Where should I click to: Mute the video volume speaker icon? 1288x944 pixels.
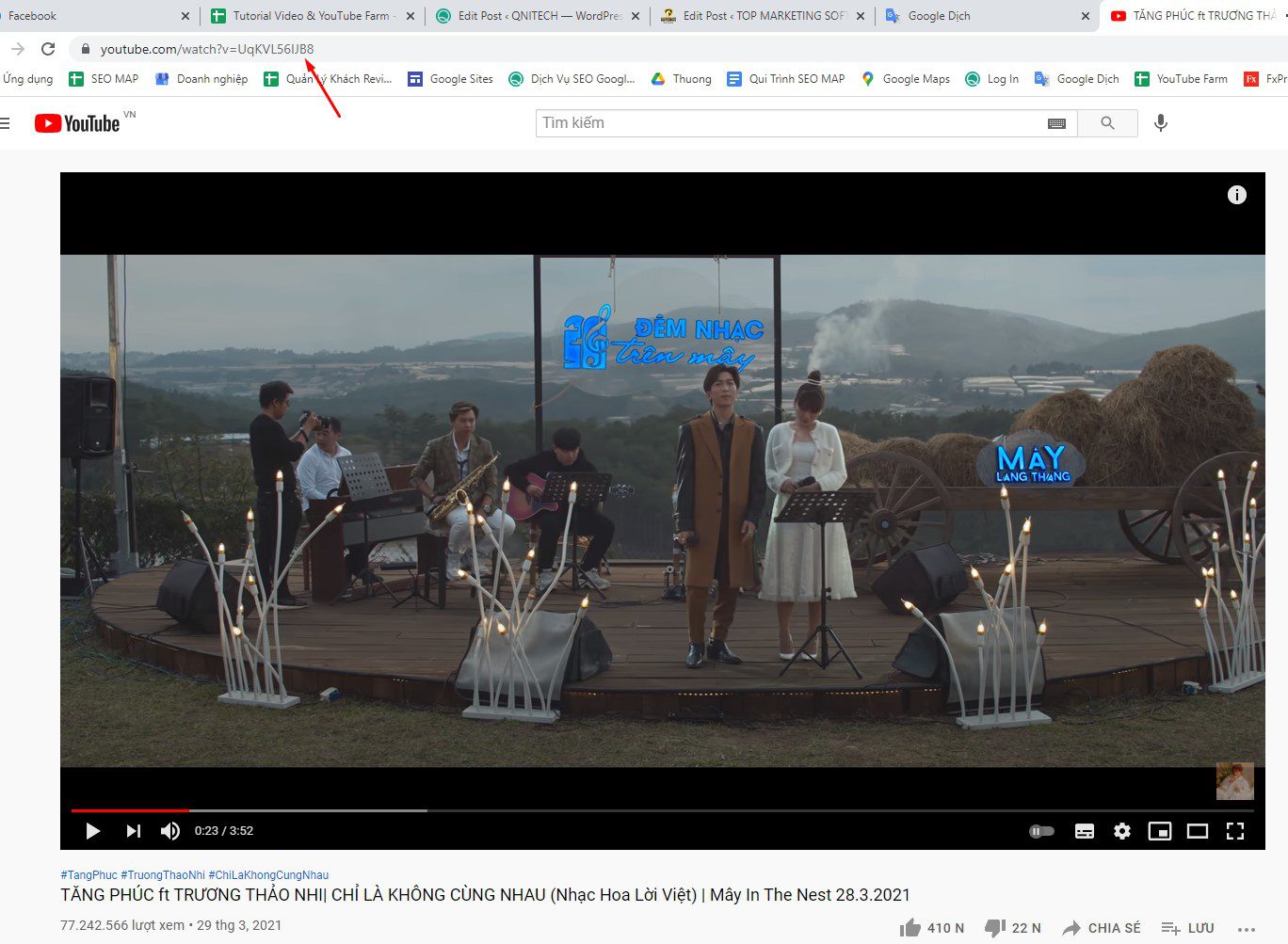coord(170,831)
